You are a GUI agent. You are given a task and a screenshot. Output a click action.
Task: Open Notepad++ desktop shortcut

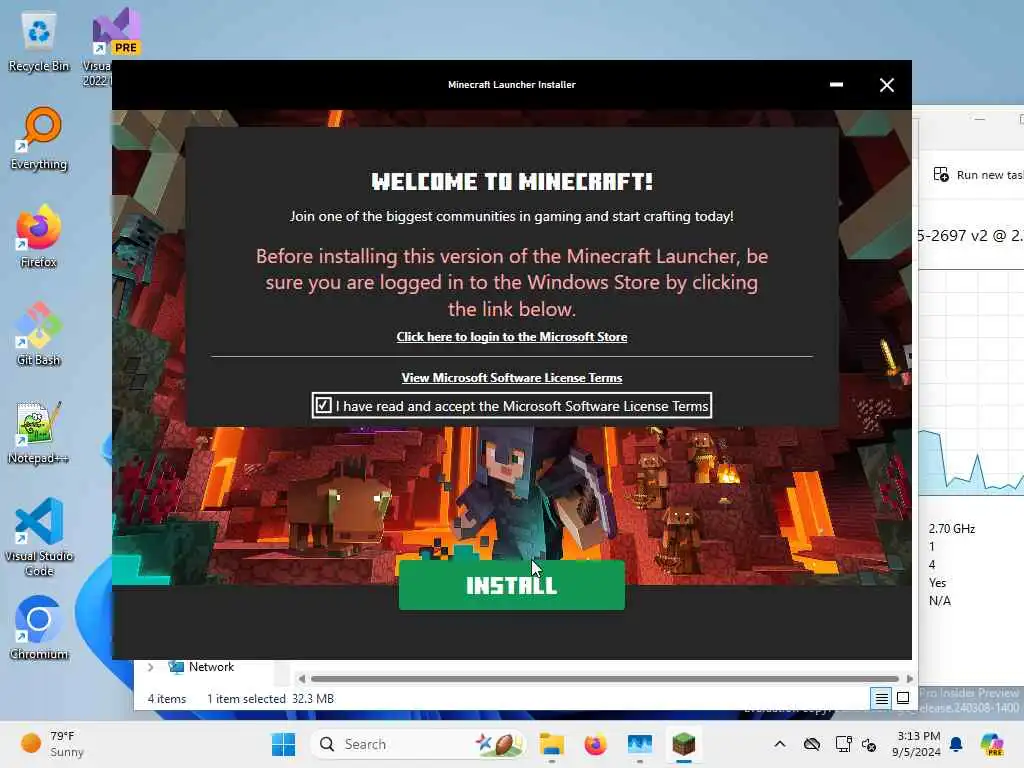point(39,432)
